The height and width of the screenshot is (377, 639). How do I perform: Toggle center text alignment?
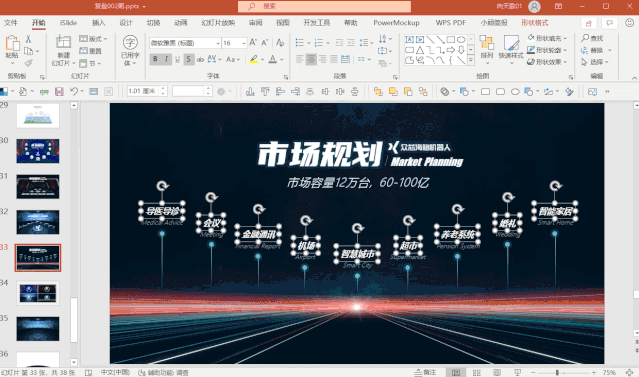coord(311,60)
